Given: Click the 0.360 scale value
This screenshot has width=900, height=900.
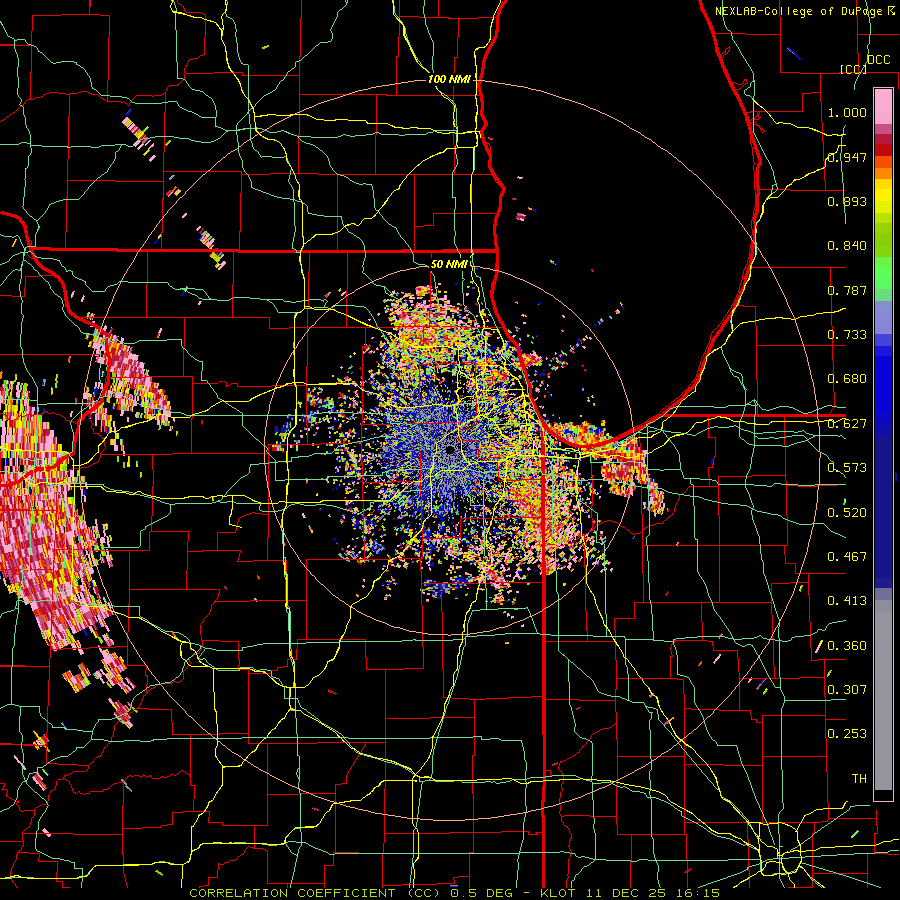Looking at the screenshot, I should [847, 646].
